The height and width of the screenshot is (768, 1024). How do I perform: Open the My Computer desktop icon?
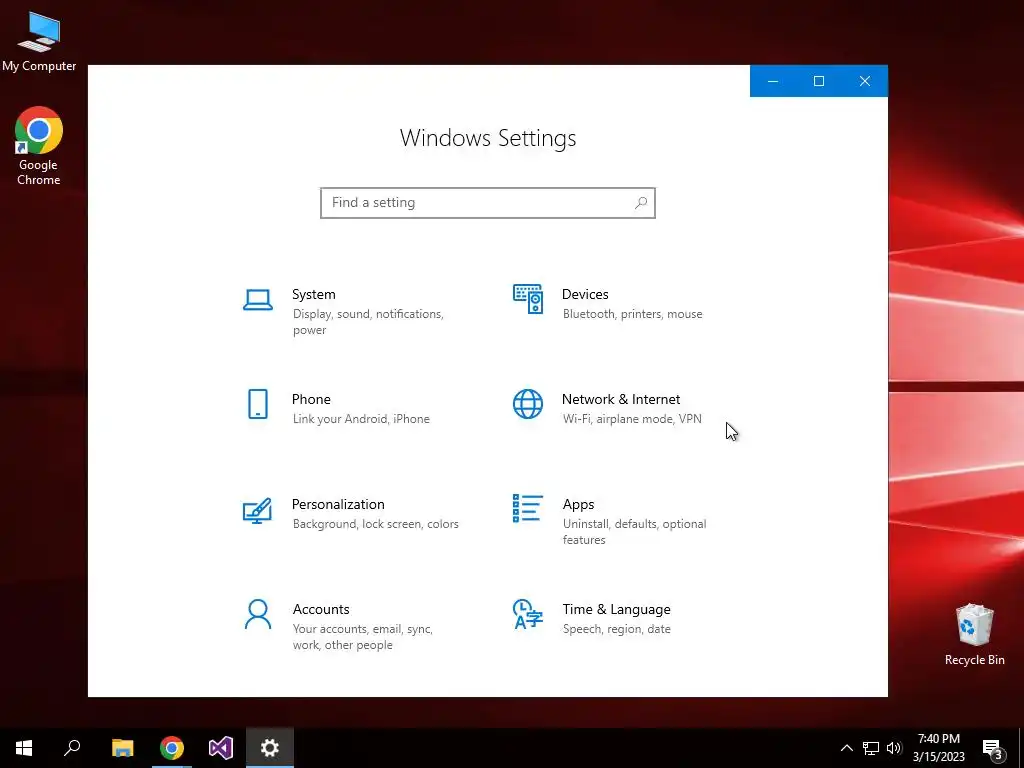39,42
